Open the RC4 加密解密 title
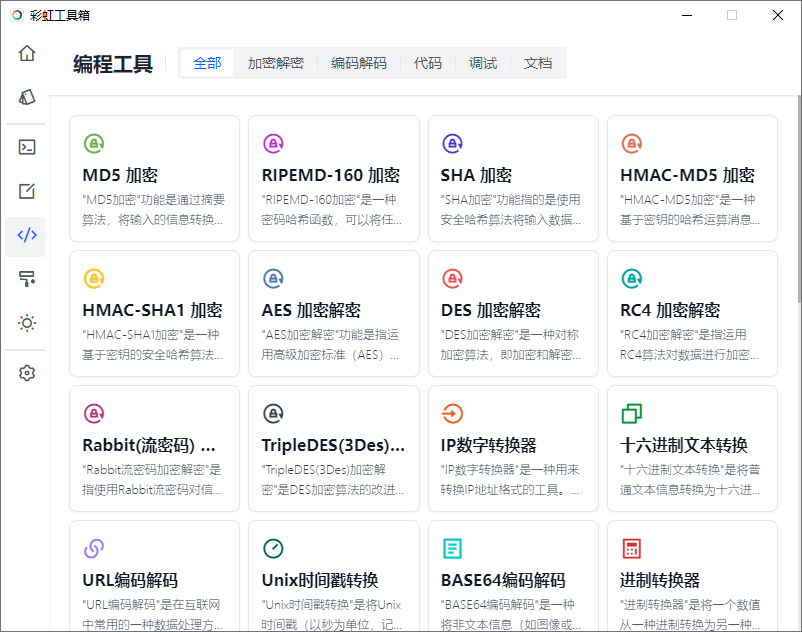The image size is (802, 632). 670,310
